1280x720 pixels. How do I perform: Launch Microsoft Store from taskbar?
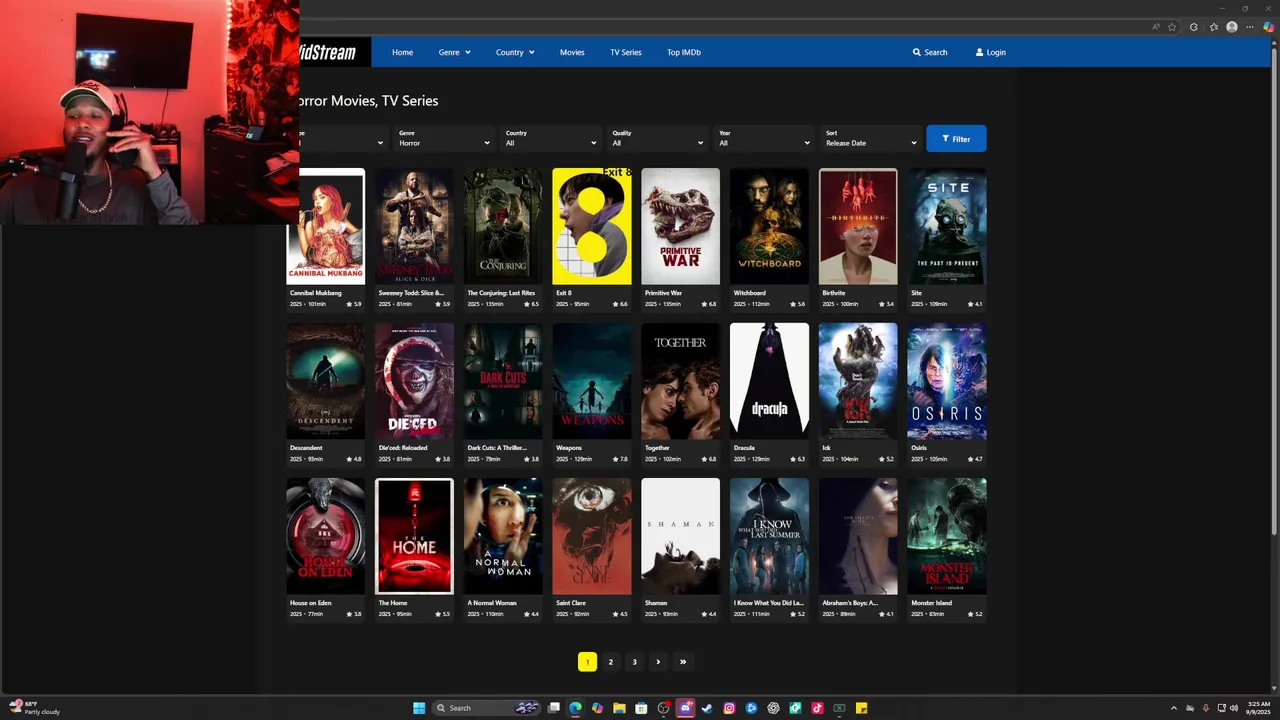[x=641, y=708]
